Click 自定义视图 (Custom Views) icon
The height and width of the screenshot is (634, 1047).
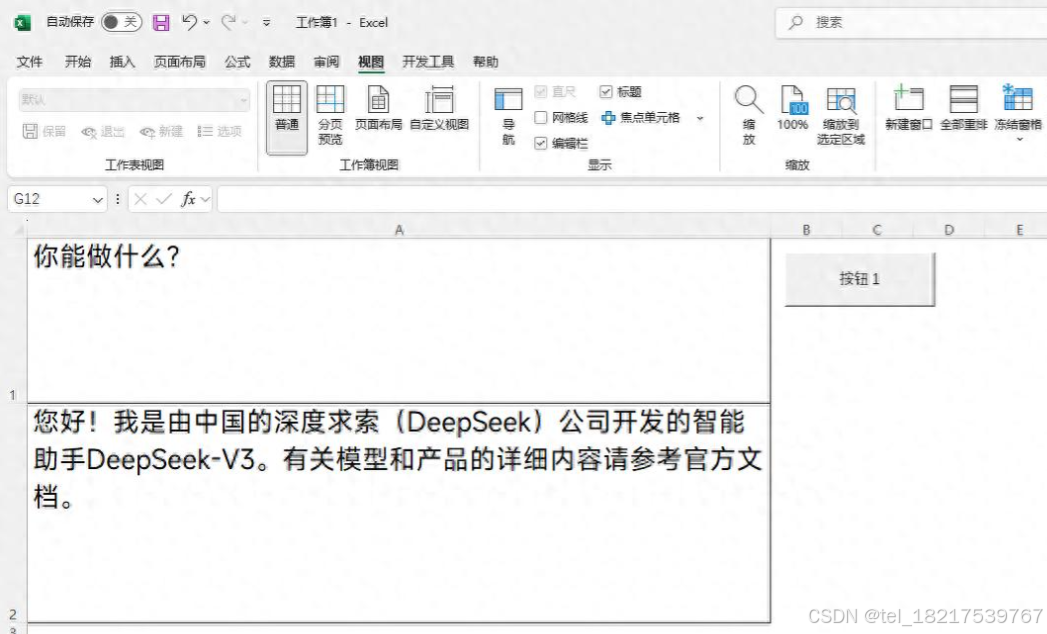point(440,110)
